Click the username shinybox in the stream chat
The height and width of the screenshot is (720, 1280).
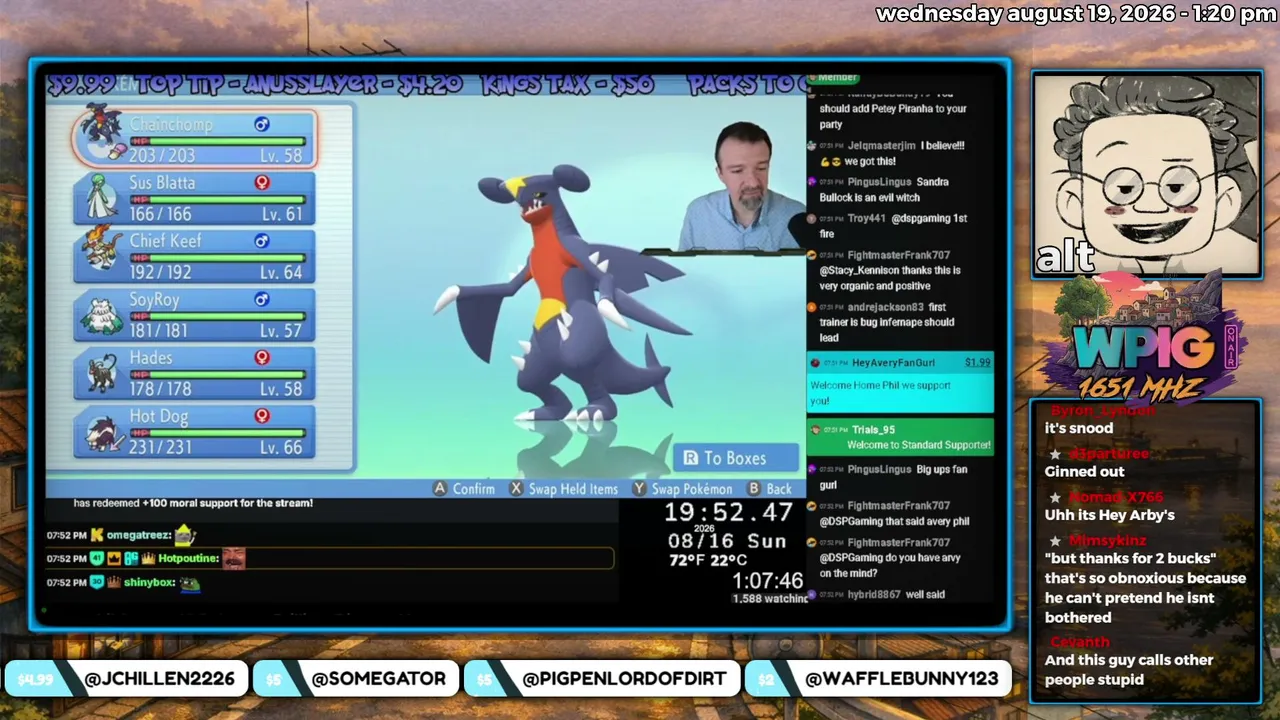pyautogui.click(x=150, y=582)
